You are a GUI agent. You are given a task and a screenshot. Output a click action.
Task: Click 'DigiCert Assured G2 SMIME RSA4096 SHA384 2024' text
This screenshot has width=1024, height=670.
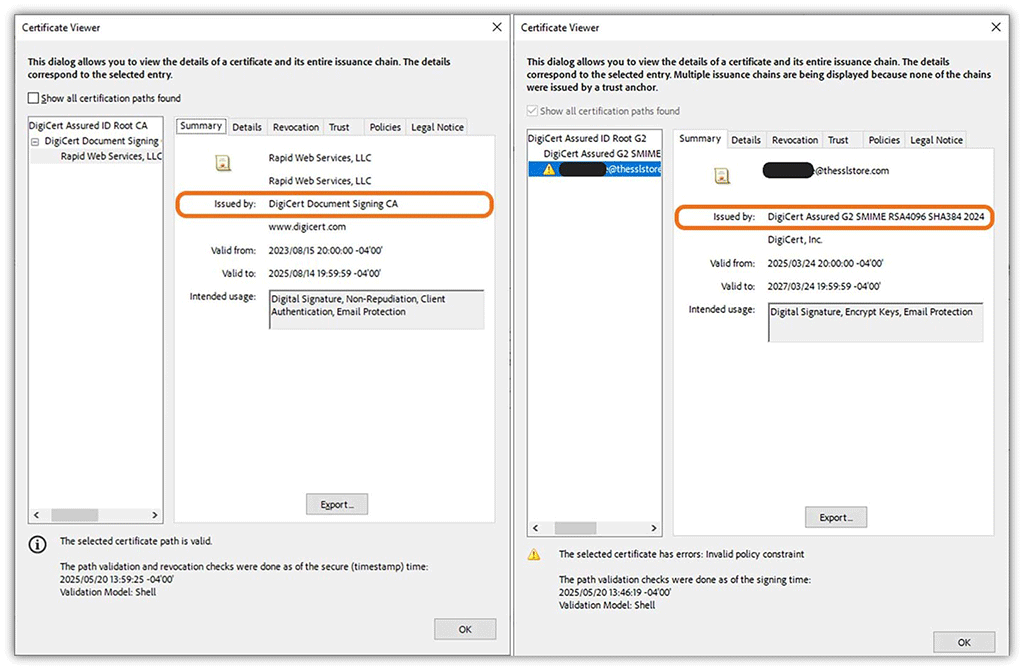tap(876, 217)
